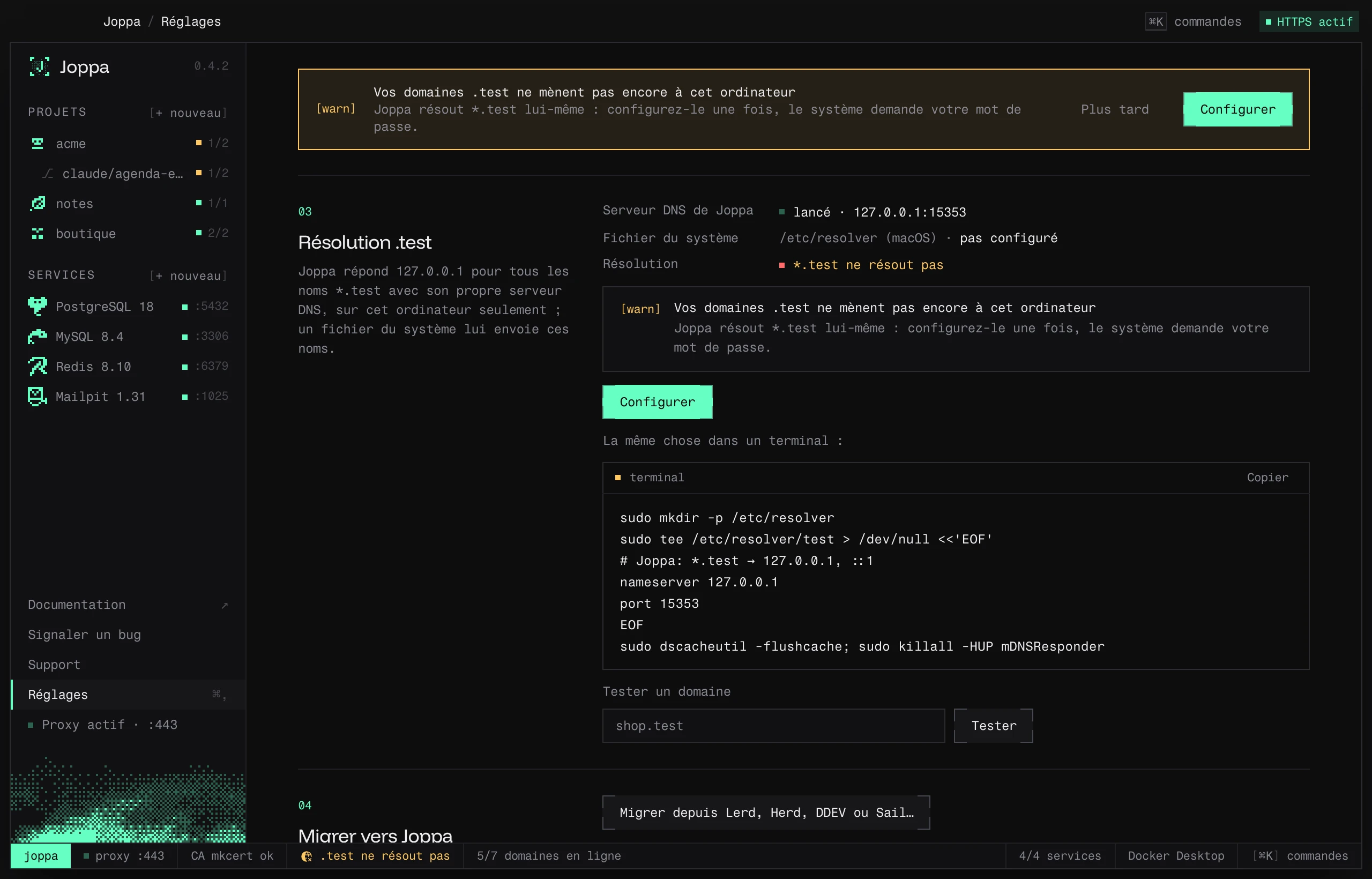Dismiss the banner with Plus tard
The image size is (1372, 879).
coord(1115,109)
